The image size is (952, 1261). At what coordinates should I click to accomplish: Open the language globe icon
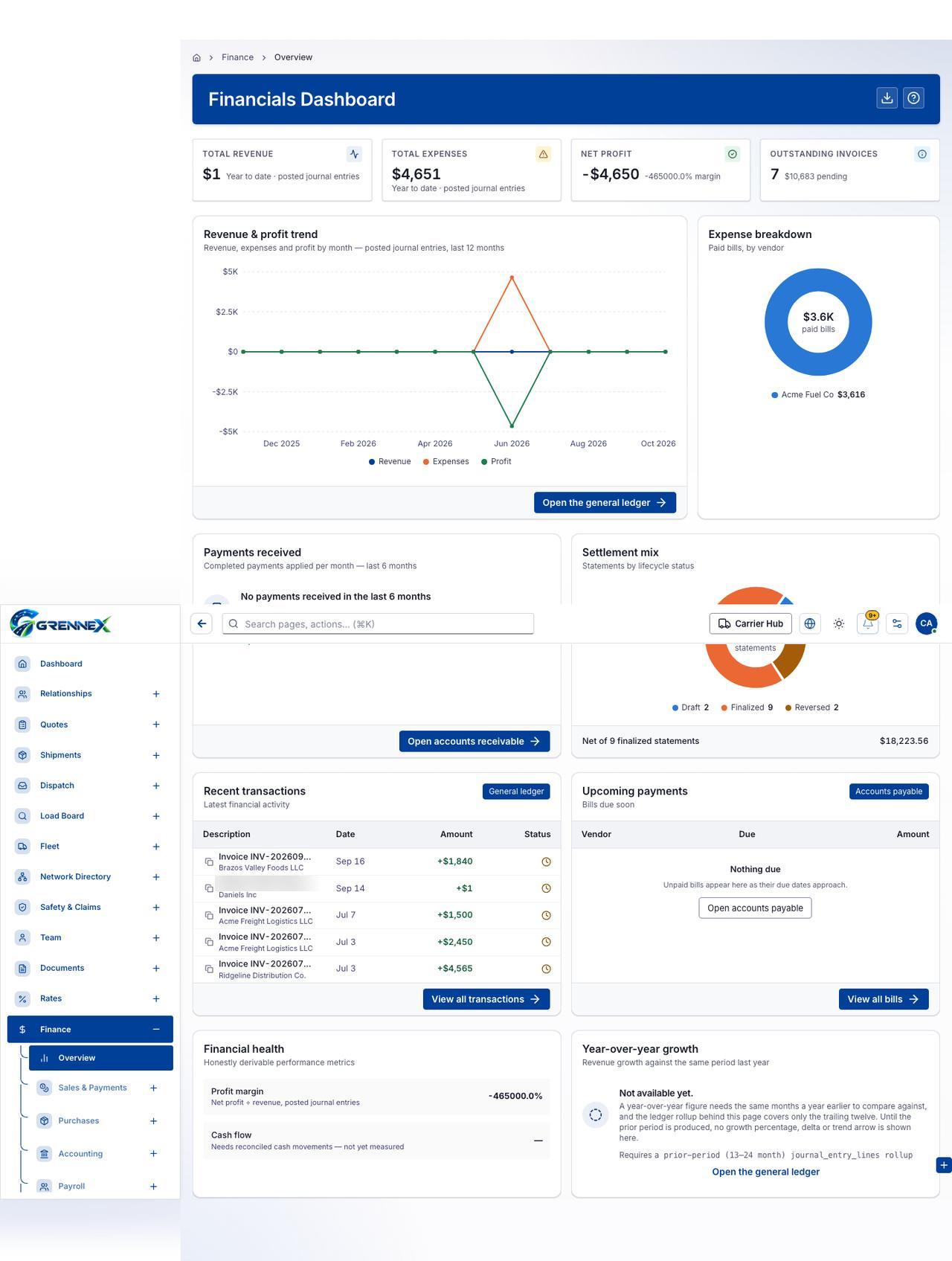tap(810, 623)
